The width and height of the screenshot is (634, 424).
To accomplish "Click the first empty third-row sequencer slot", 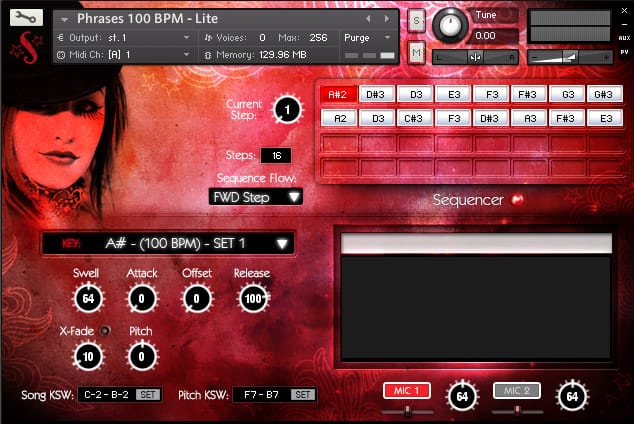I will 339,143.
